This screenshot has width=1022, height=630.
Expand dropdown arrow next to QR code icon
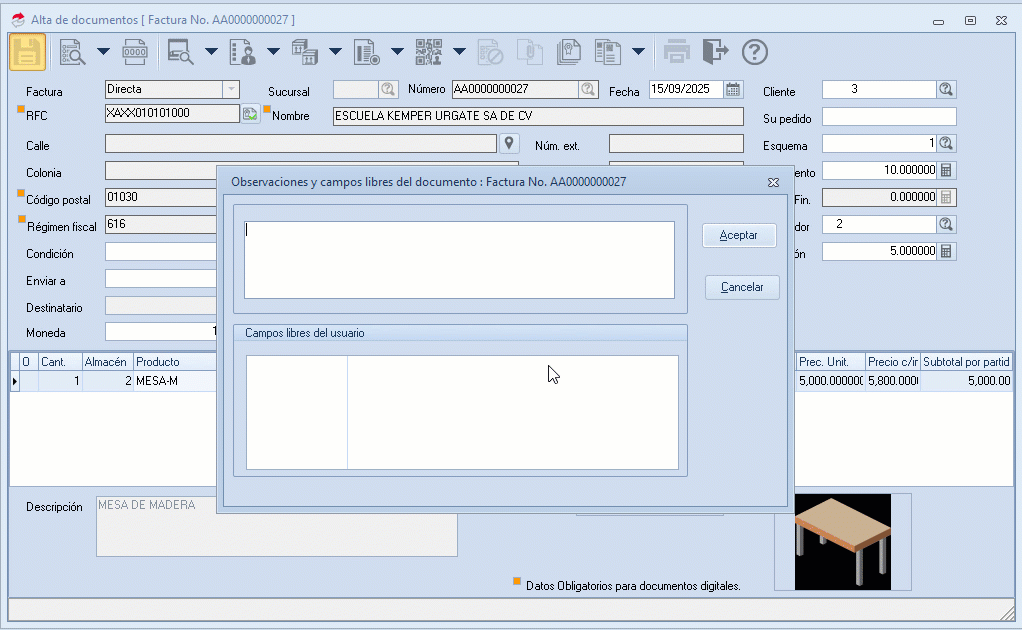[459, 52]
